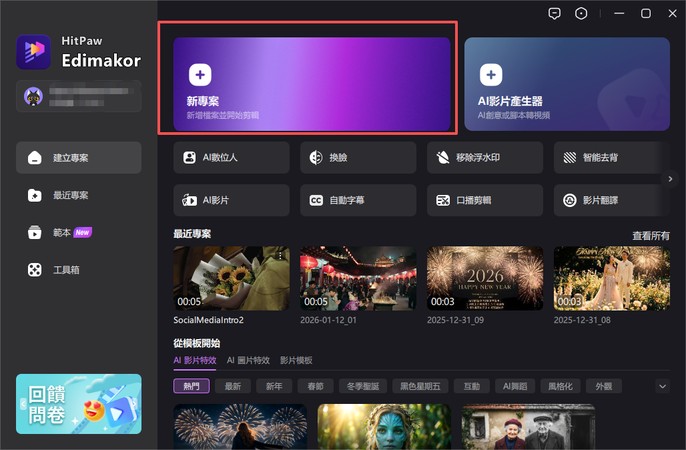Minimize the Edimakor window
The image size is (686, 450).
619,14
